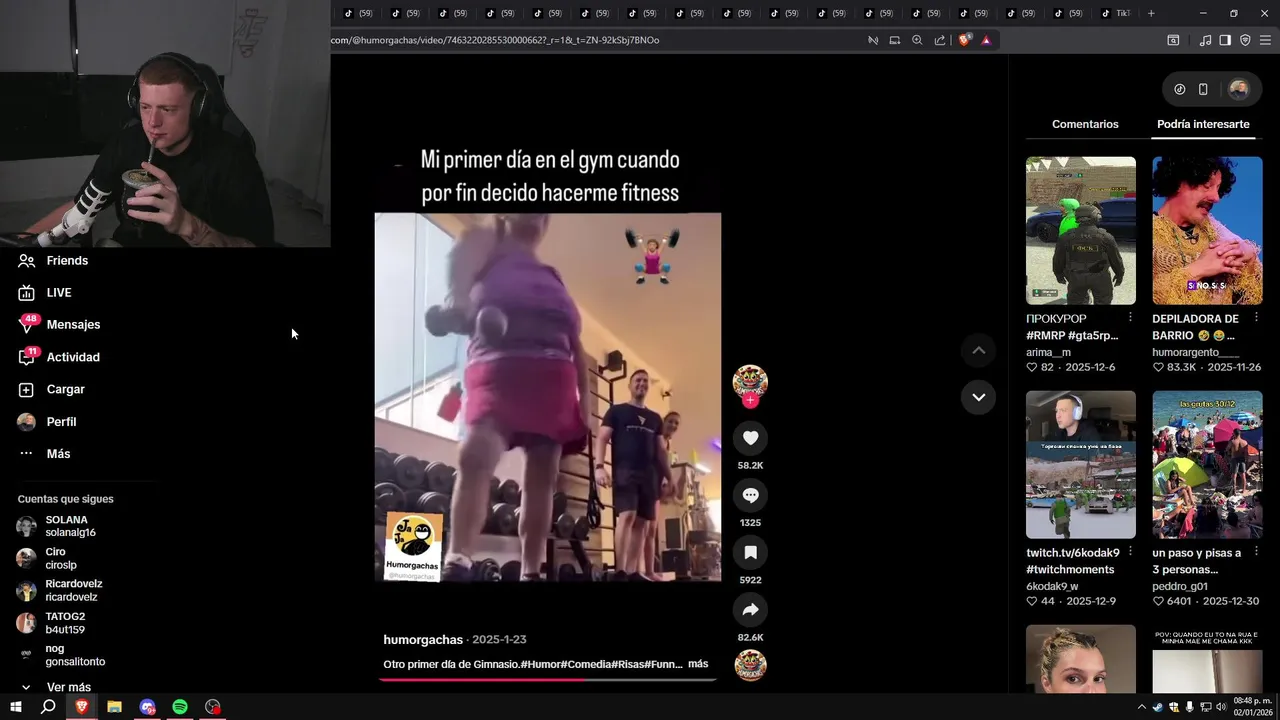
Task: Click the Brave Rewards triangle icon
Action: pos(986,40)
